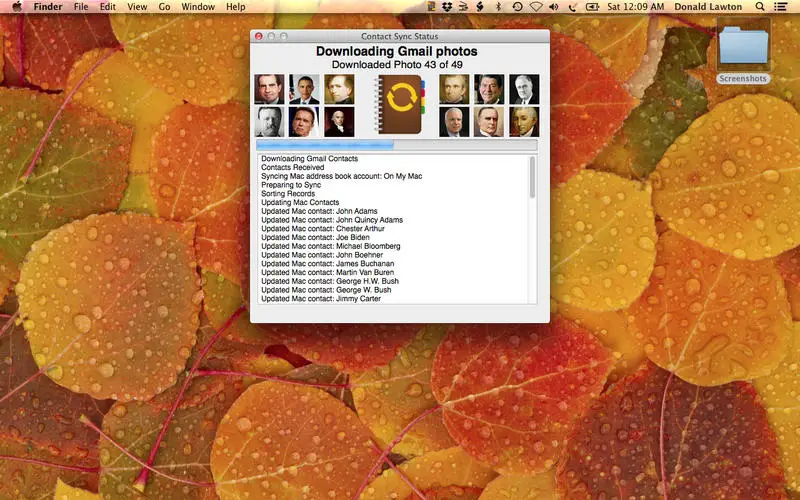Viewport: 800px width, 500px height.
Task: Select middle photo in bottom row, left group
Action: point(304,121)
